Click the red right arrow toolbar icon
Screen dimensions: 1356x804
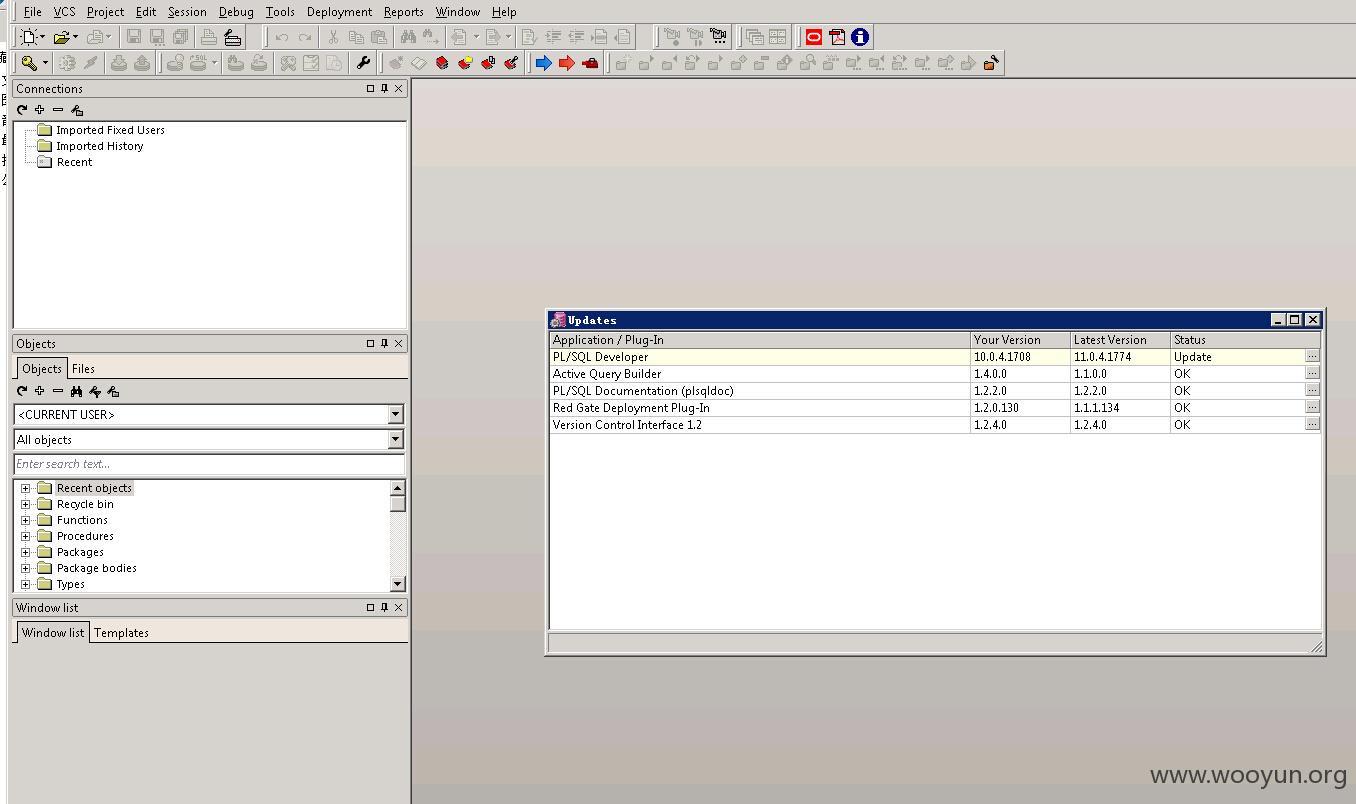click(566, 63)
